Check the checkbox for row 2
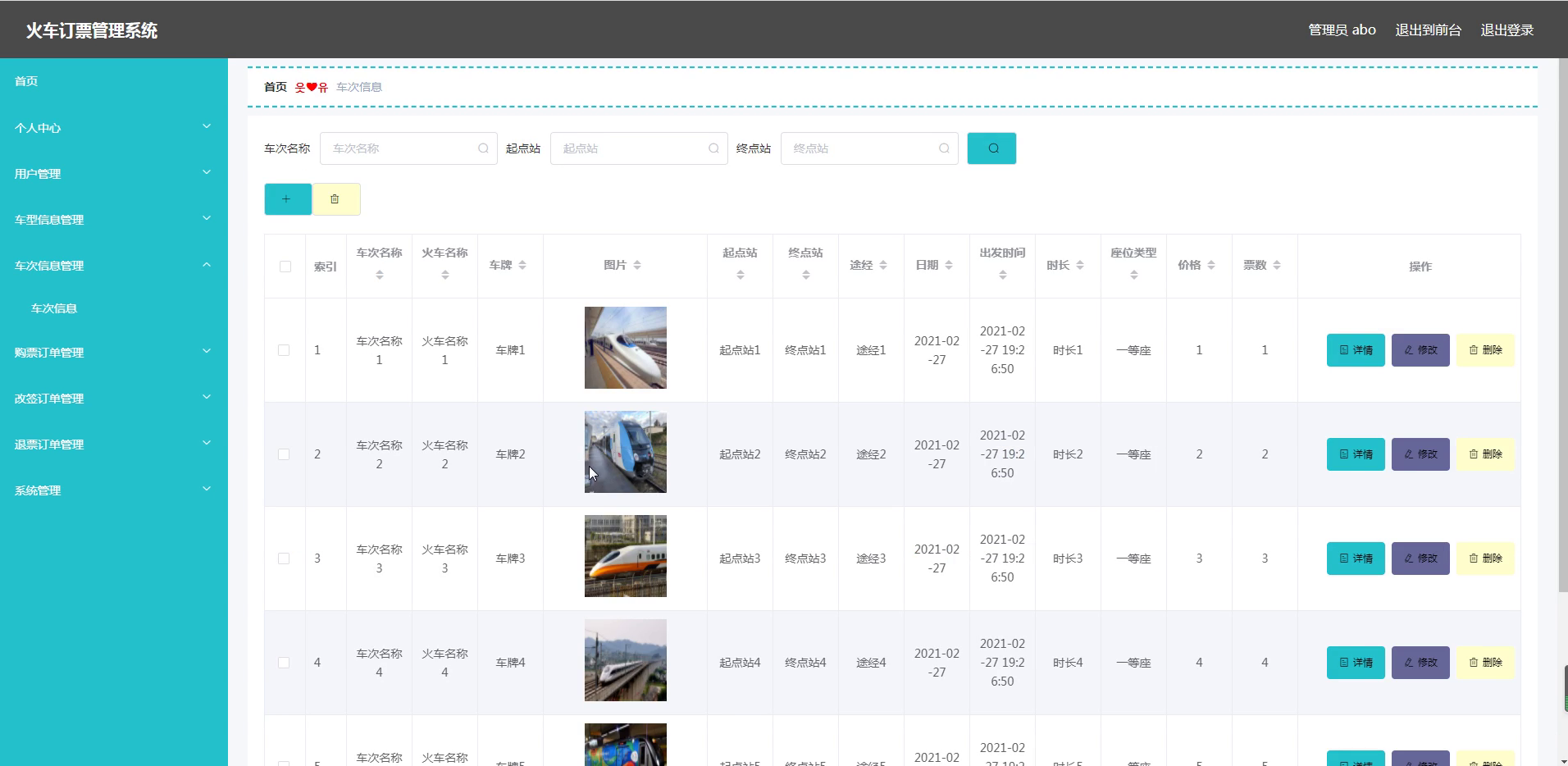 point(284,454)
